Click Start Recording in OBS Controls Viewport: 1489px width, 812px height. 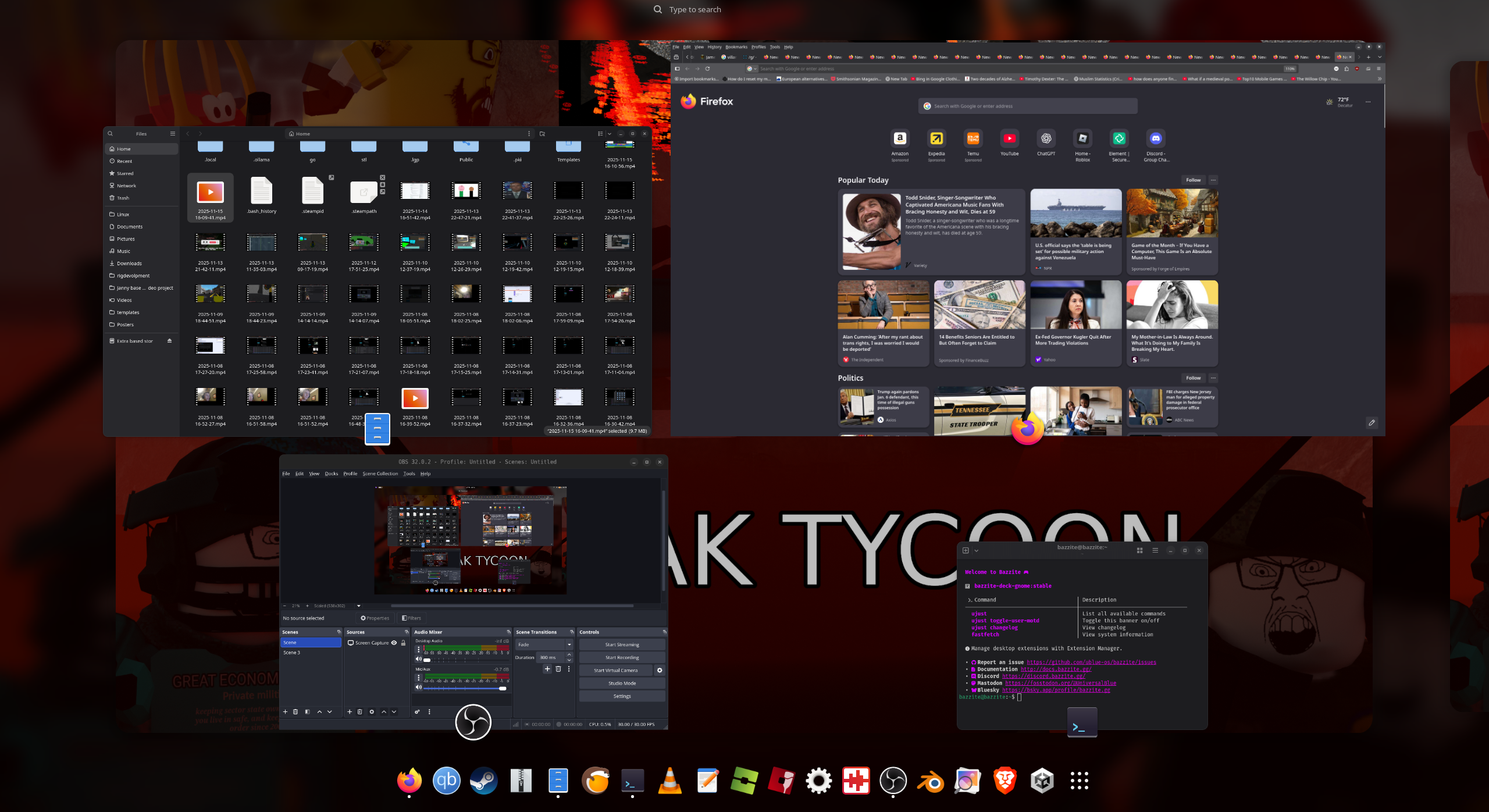621,657
